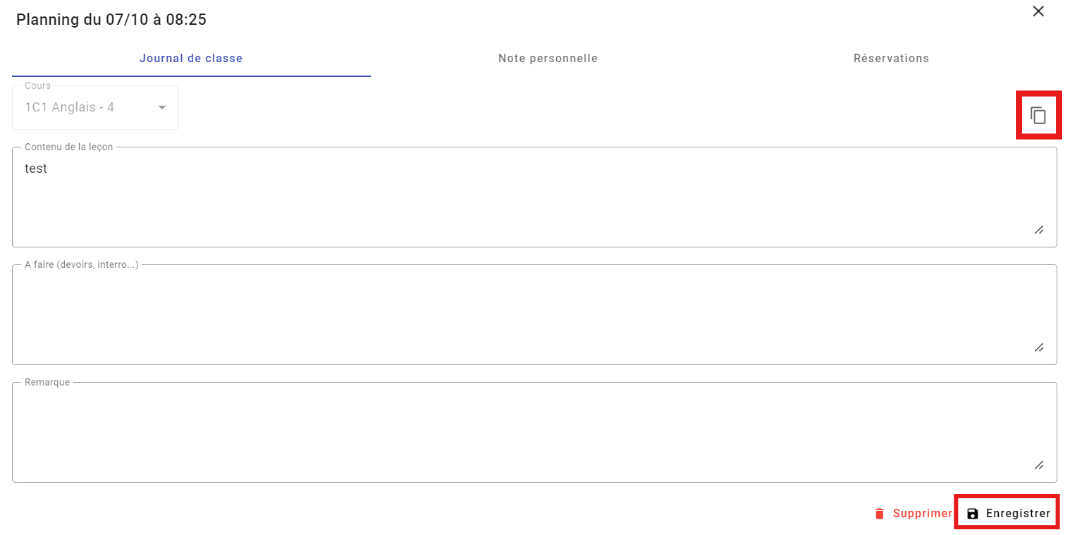Click the resize grip of Contenu de la leçon

coord(1039,230)
